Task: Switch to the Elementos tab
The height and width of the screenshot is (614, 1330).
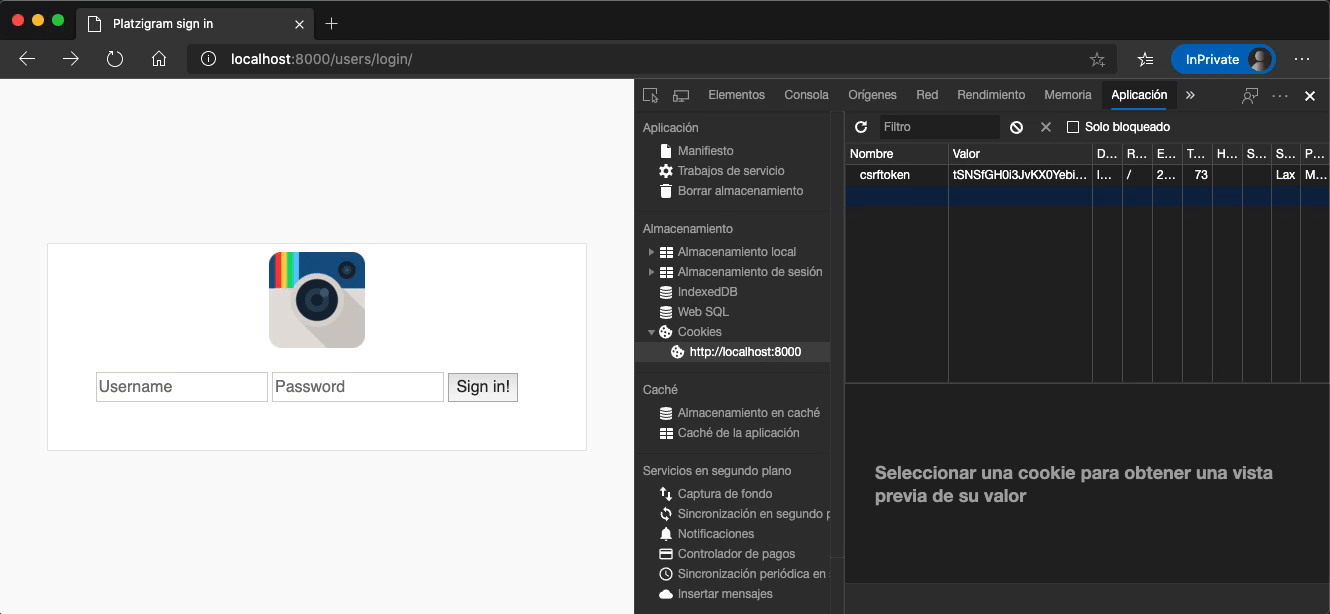Action: 736,95
